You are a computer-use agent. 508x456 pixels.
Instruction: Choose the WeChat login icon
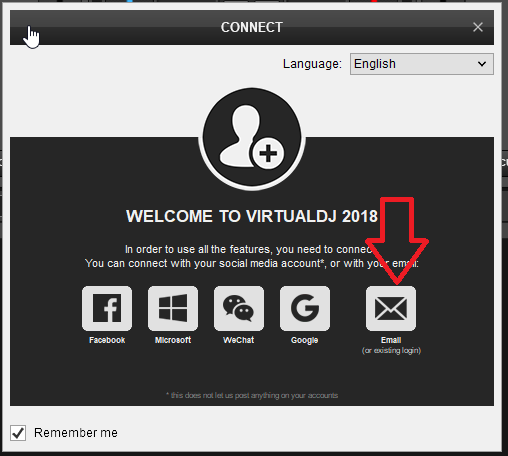pos(239,308)
